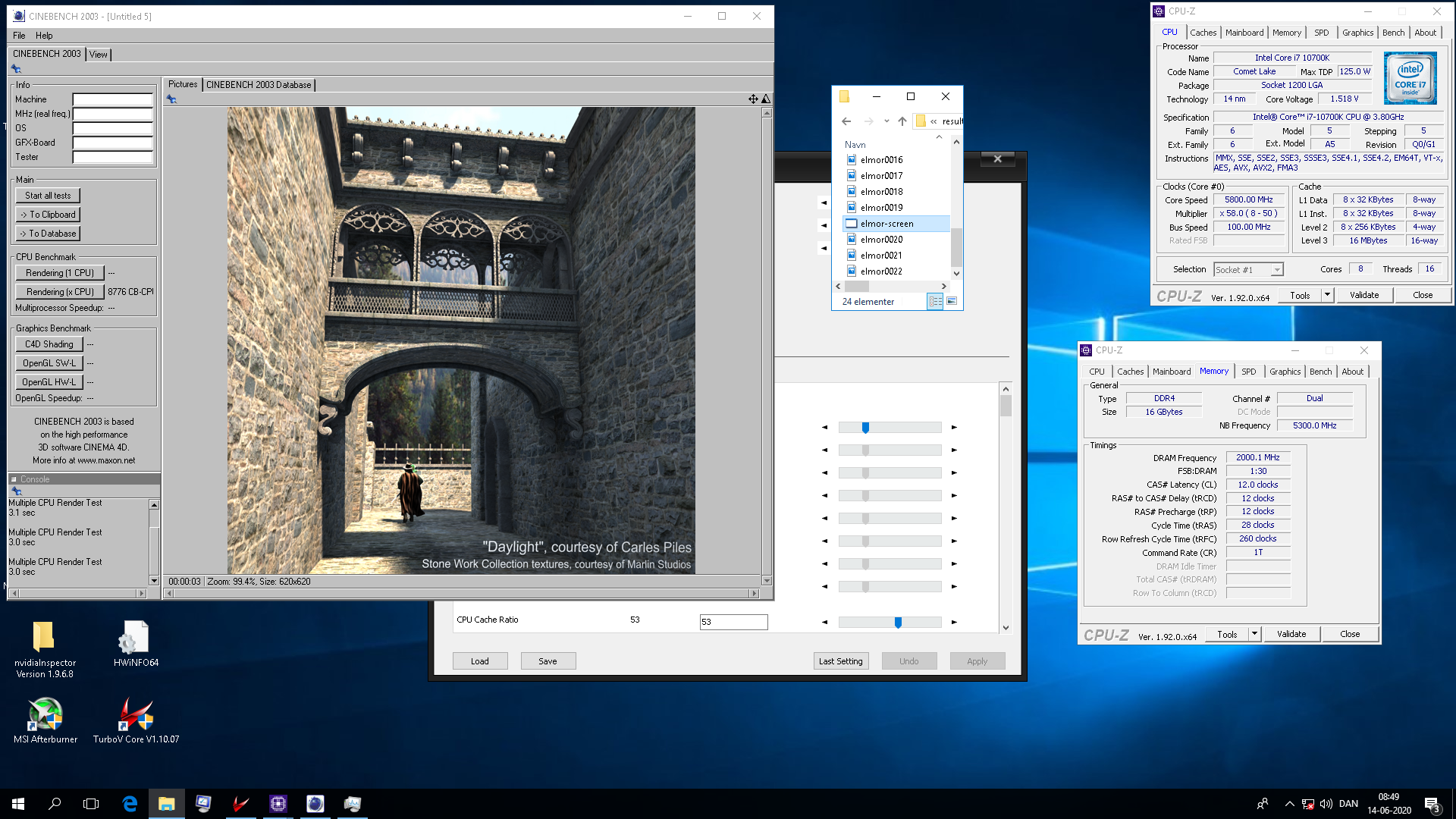Switch file explorer to details view

[935, 302]
